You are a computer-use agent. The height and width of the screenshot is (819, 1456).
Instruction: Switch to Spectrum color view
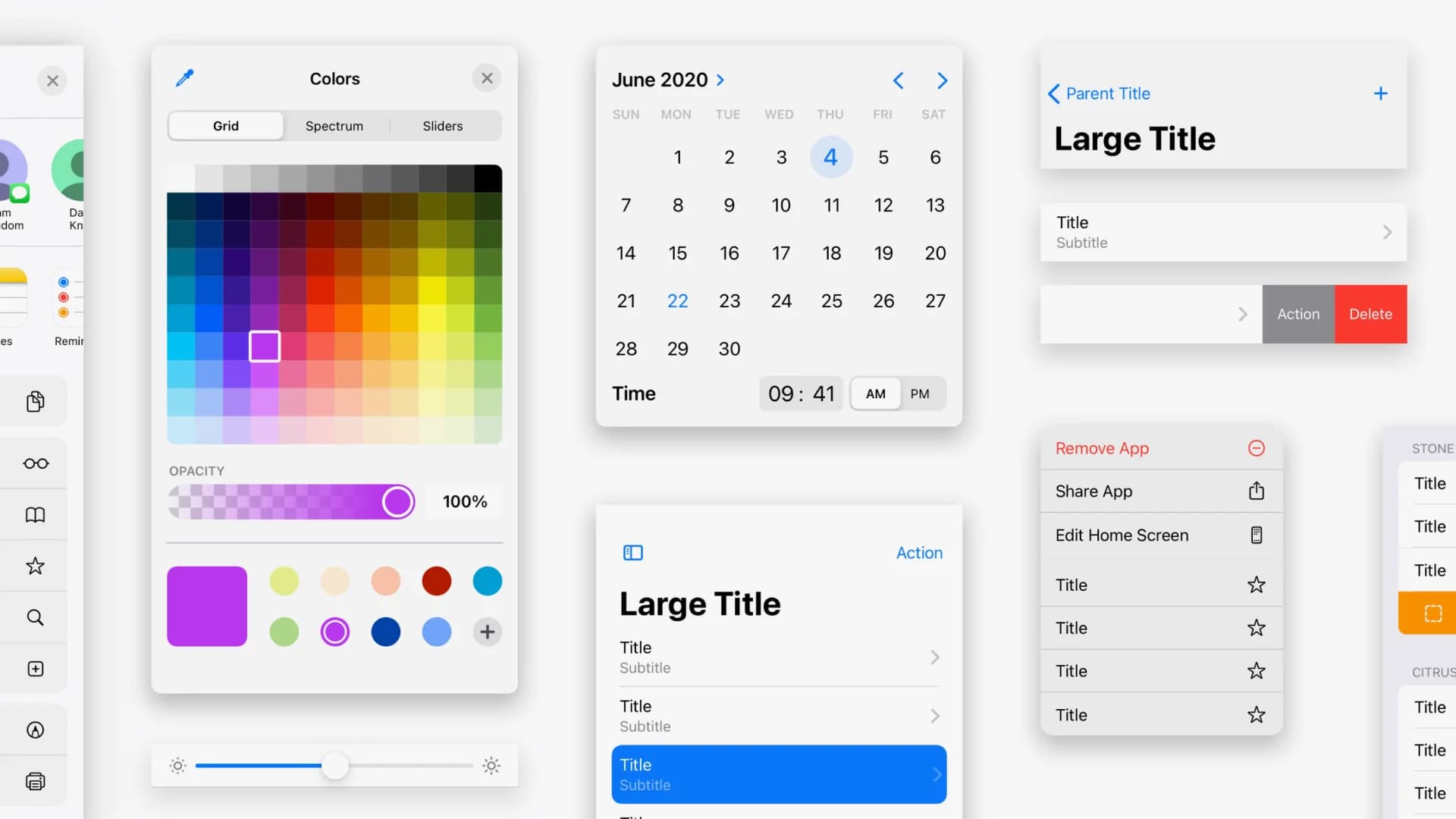(x=334, y=125)
